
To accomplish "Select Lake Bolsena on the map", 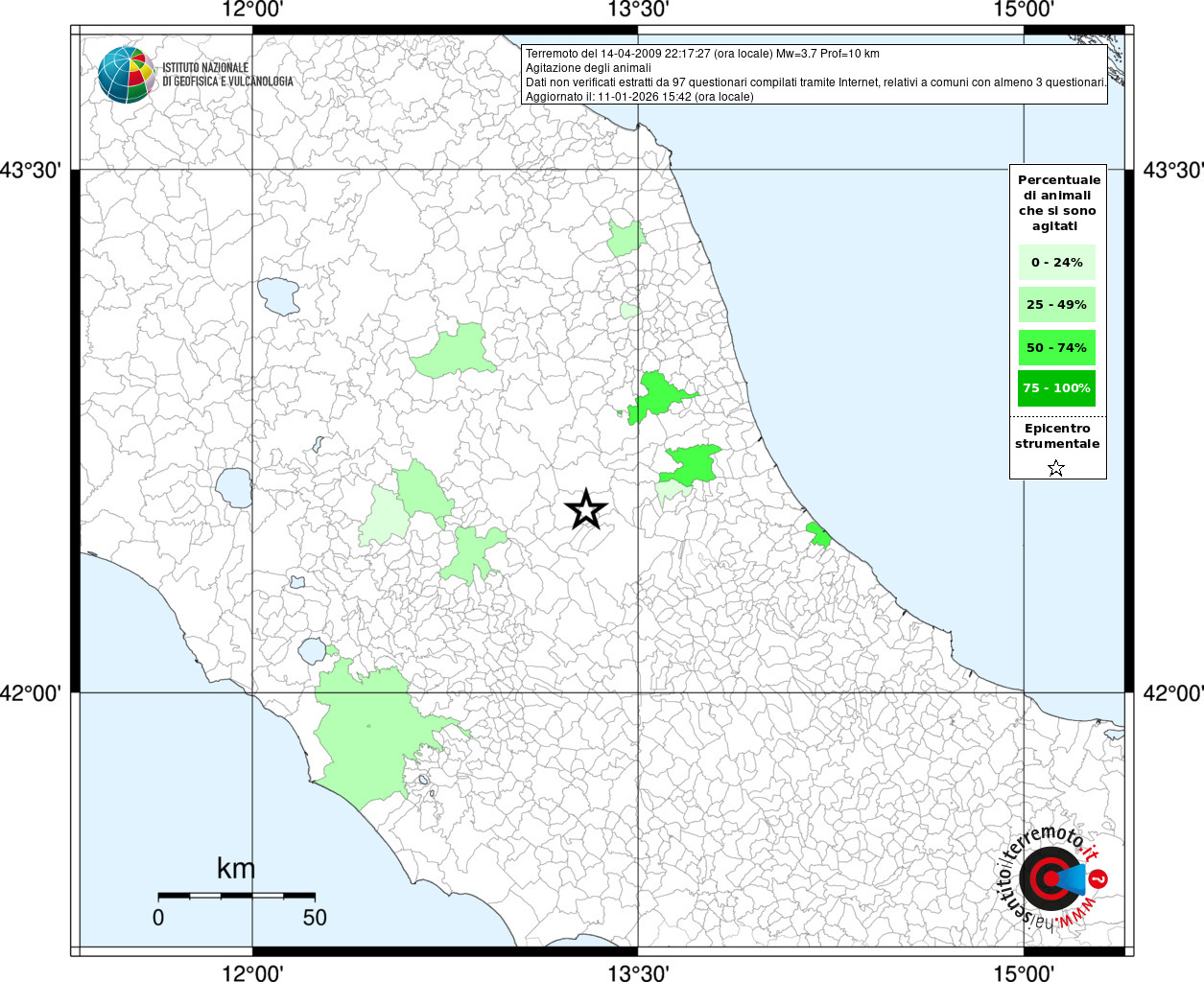I will (x=233, y=487).
